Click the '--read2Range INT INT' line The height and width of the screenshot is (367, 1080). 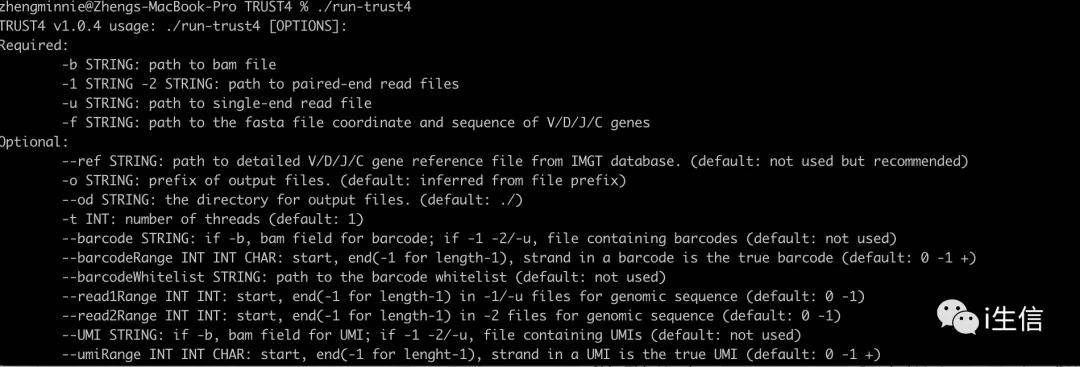pos(452,316)
